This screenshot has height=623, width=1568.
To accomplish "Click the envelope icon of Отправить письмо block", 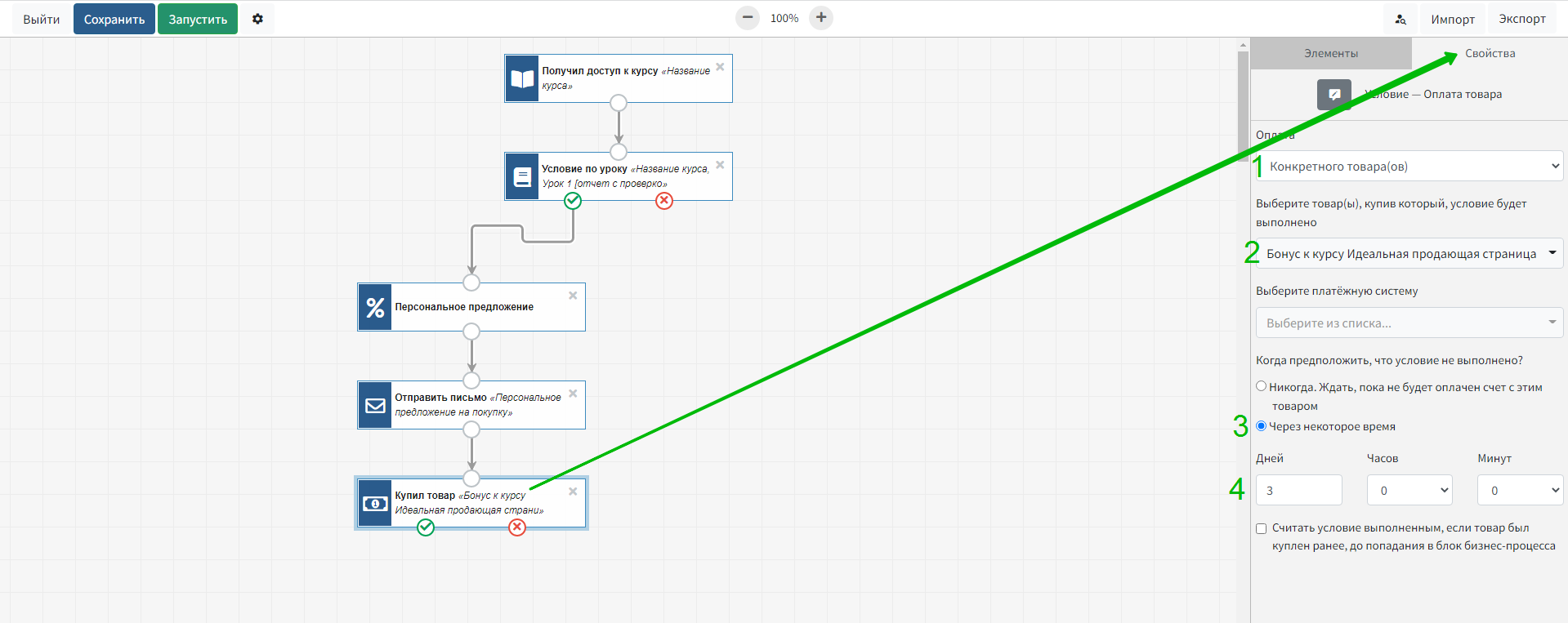I will [x=375, y=405].
